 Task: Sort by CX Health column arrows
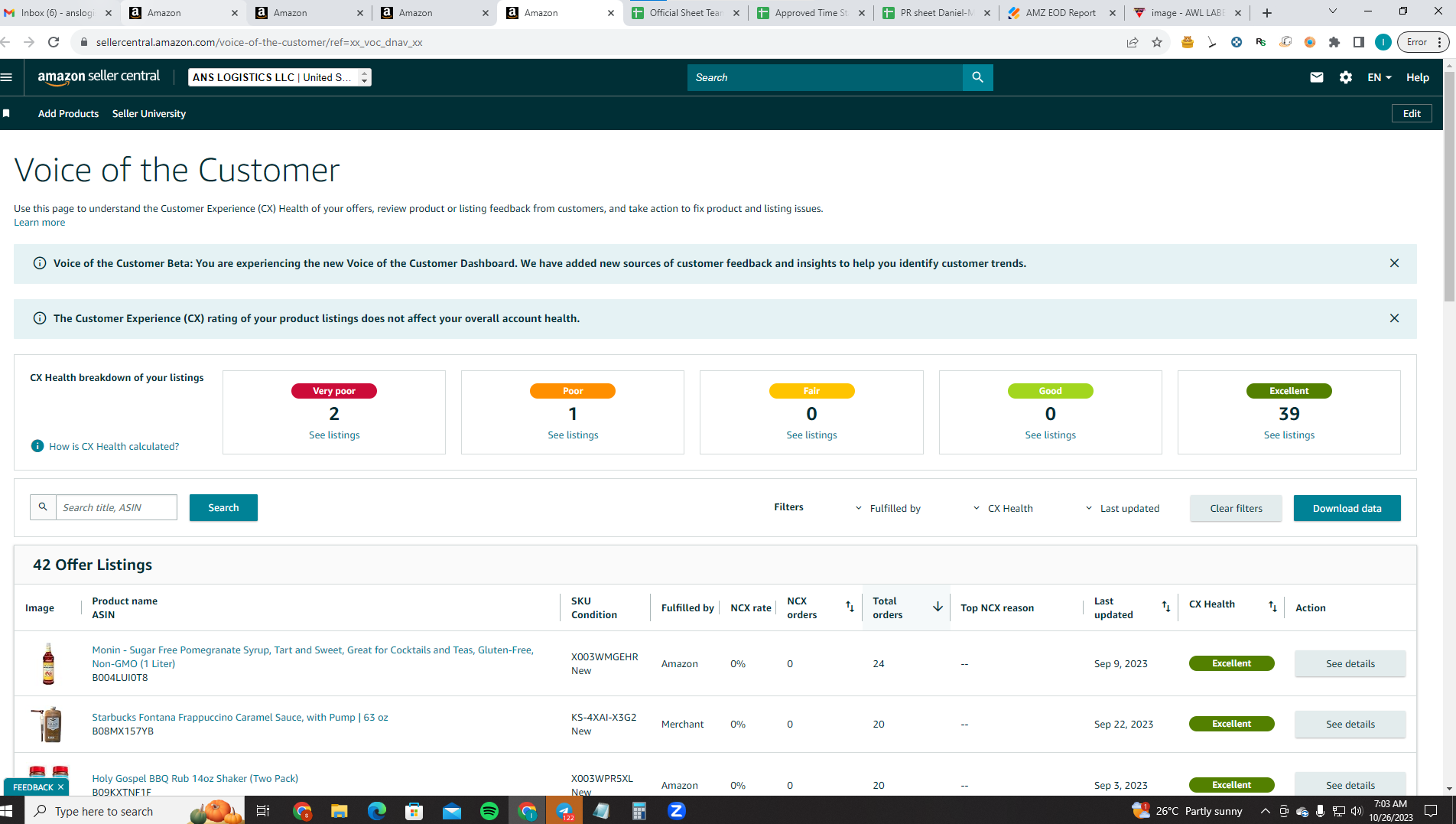coord(1272,607)
